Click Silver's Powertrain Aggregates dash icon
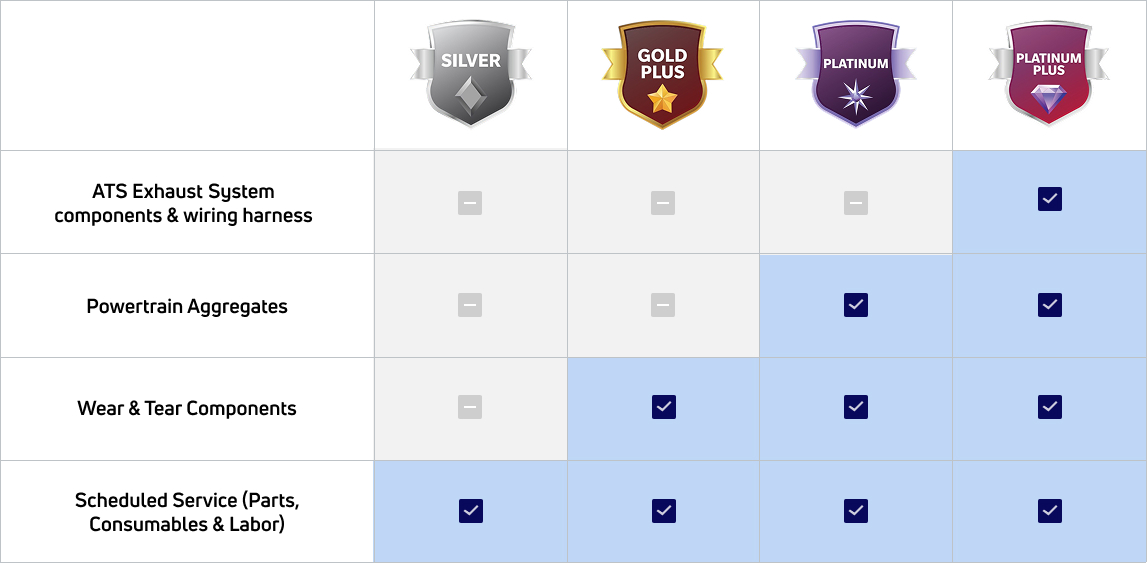Screen dimensions: 1147x563 [x=470, y=305]
